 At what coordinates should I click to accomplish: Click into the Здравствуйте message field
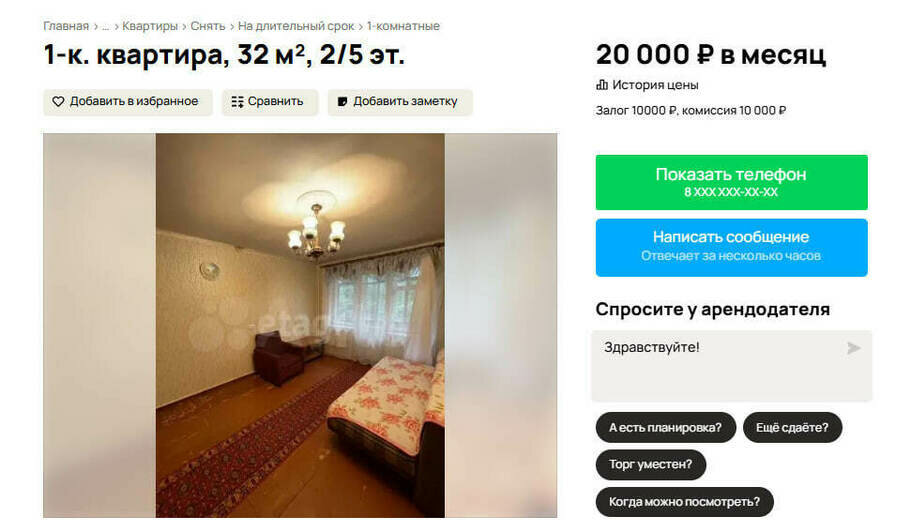[731, 366]
